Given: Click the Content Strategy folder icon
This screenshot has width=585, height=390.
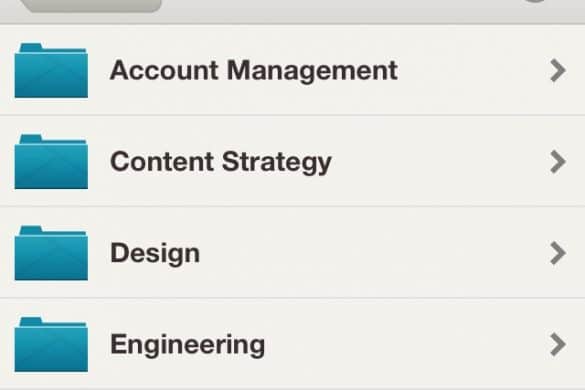Looking at the screenshot, I should tap(51, 162).
